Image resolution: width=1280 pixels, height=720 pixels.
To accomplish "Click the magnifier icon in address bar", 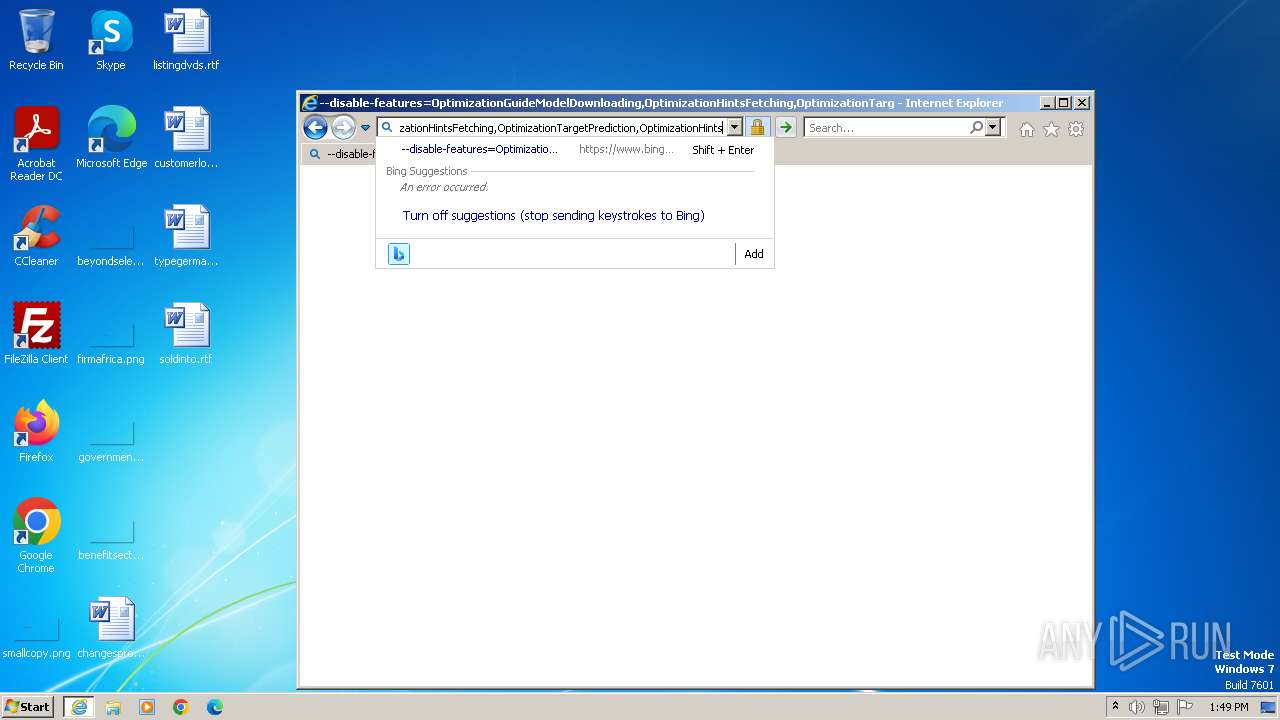I will tap(387, 128).
